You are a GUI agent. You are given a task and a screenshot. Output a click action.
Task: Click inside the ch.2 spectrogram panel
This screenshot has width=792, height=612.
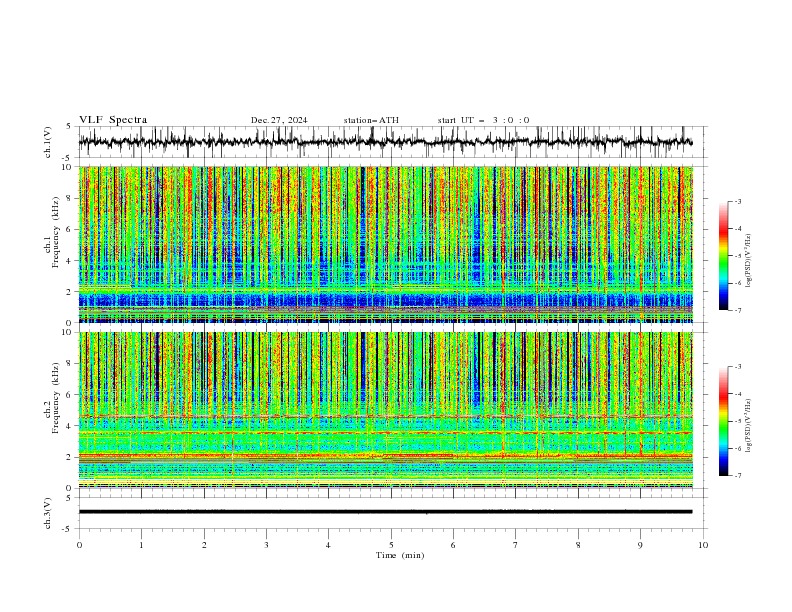click(385, 410)
